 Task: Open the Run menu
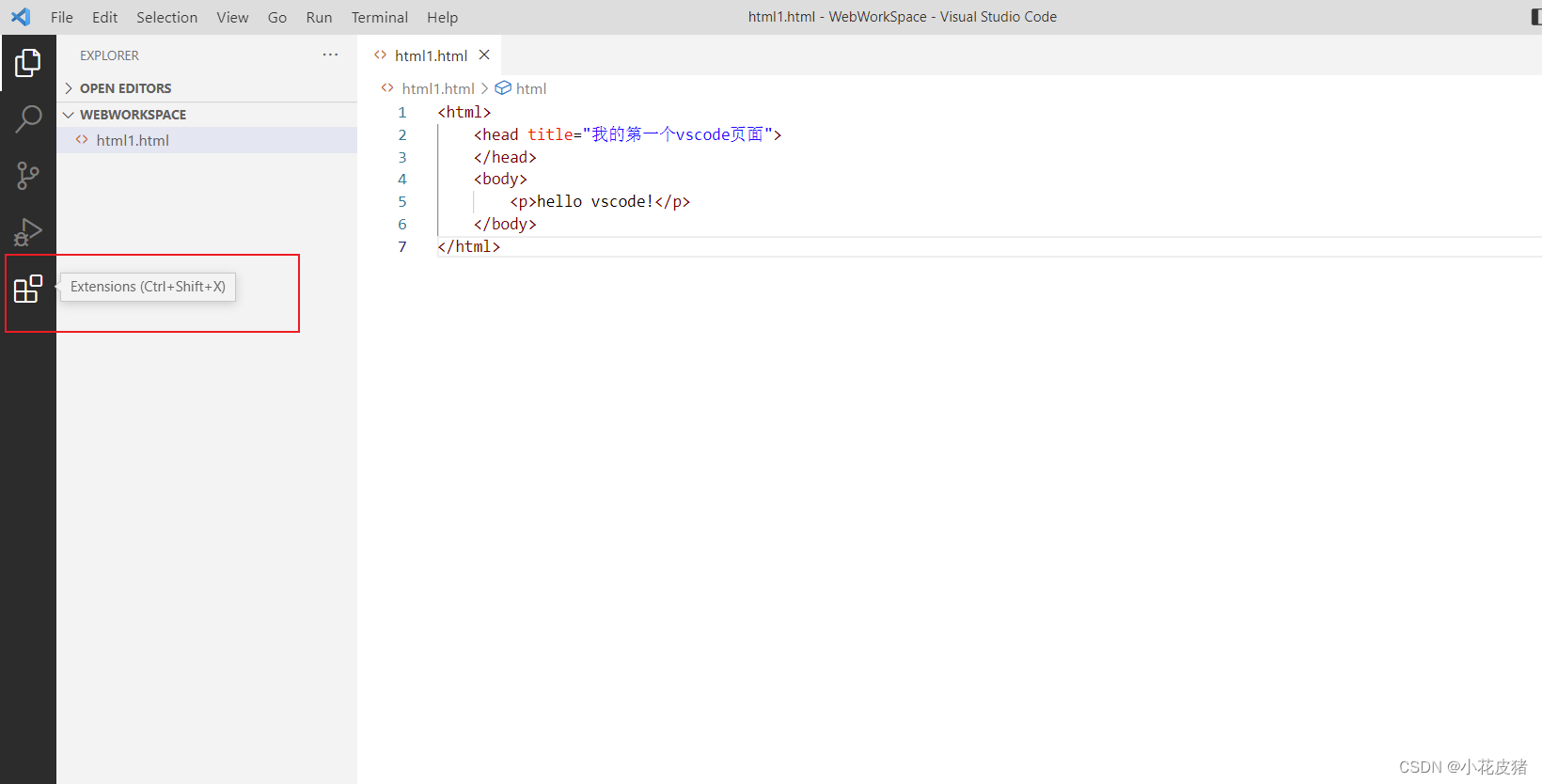point(319,17)
